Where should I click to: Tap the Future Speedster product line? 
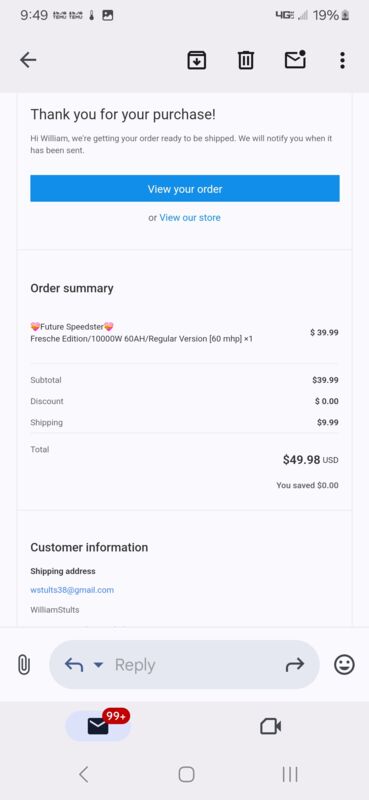click(72, 327)
